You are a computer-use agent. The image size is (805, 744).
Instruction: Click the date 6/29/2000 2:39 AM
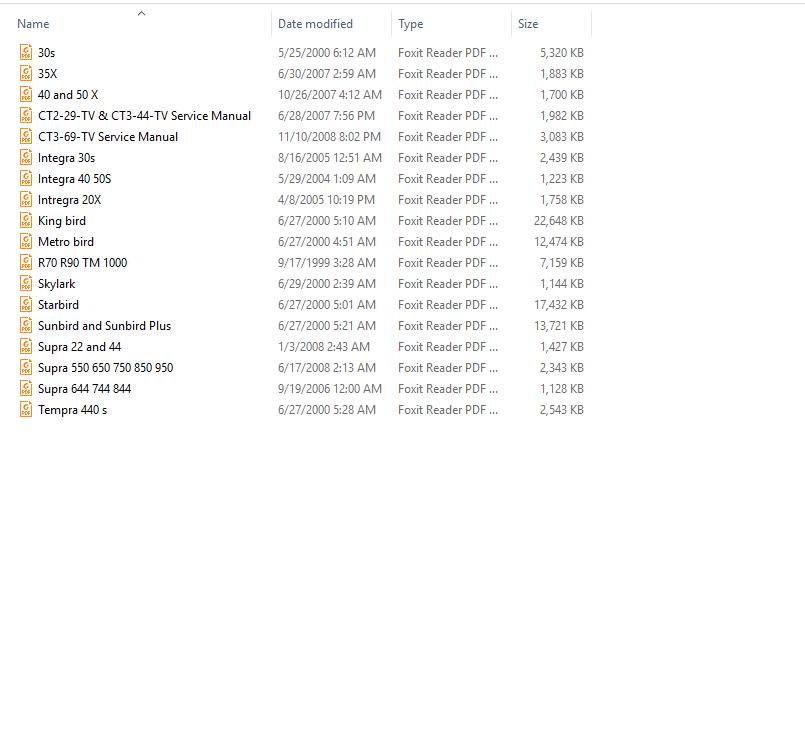[x=327, y=284]
